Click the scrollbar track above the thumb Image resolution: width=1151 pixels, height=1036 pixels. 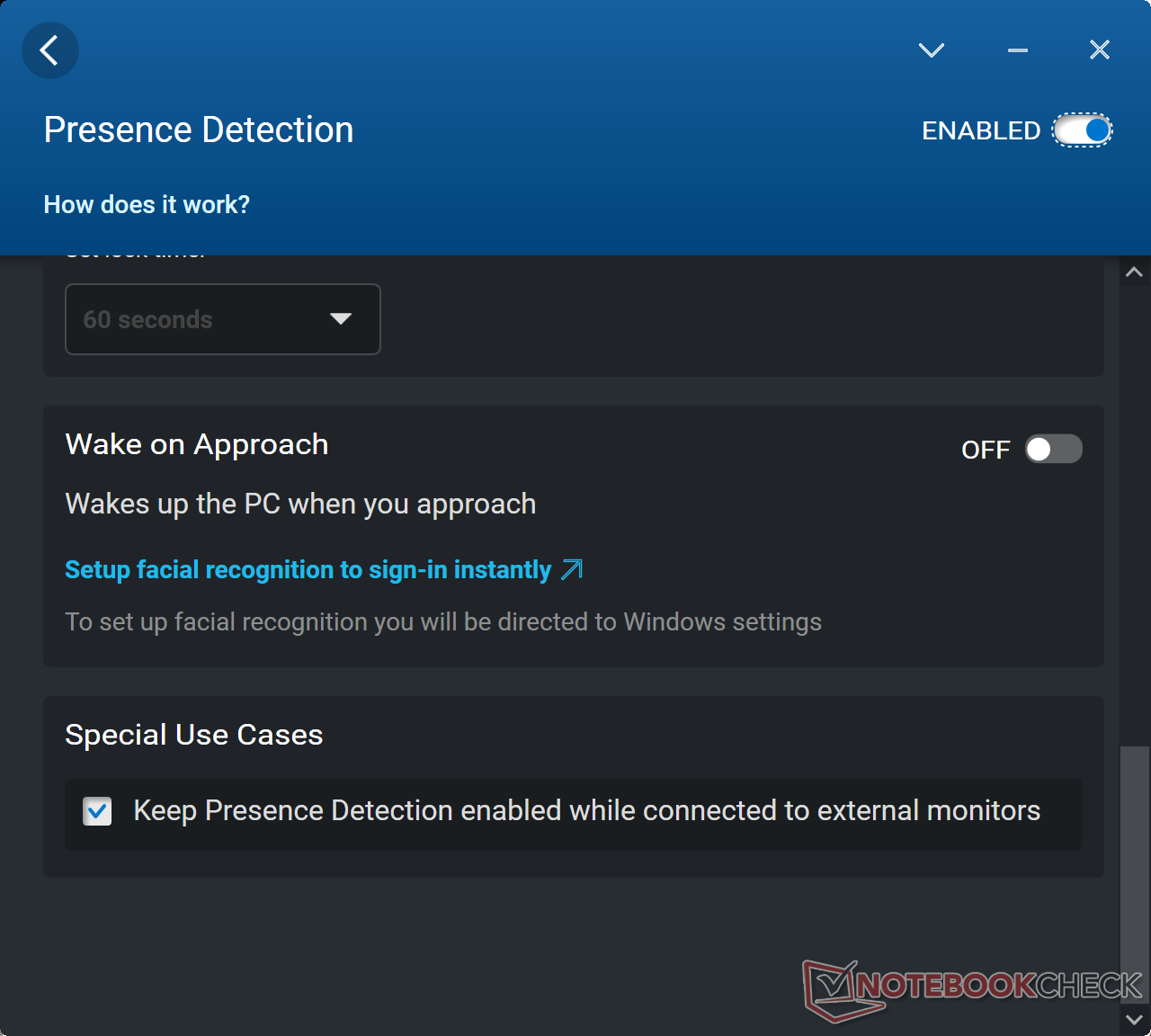pos(1135,514)
